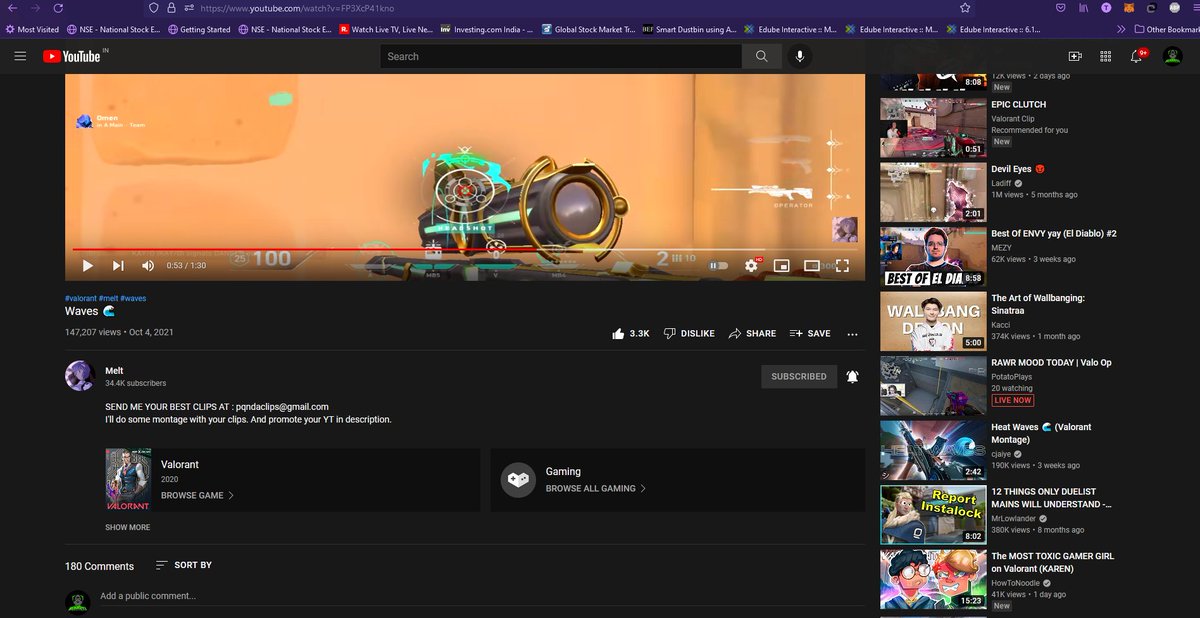This screenshot has width=1200, height=618.
Task: Open Melt channel avatar
Action: (80, 376)
